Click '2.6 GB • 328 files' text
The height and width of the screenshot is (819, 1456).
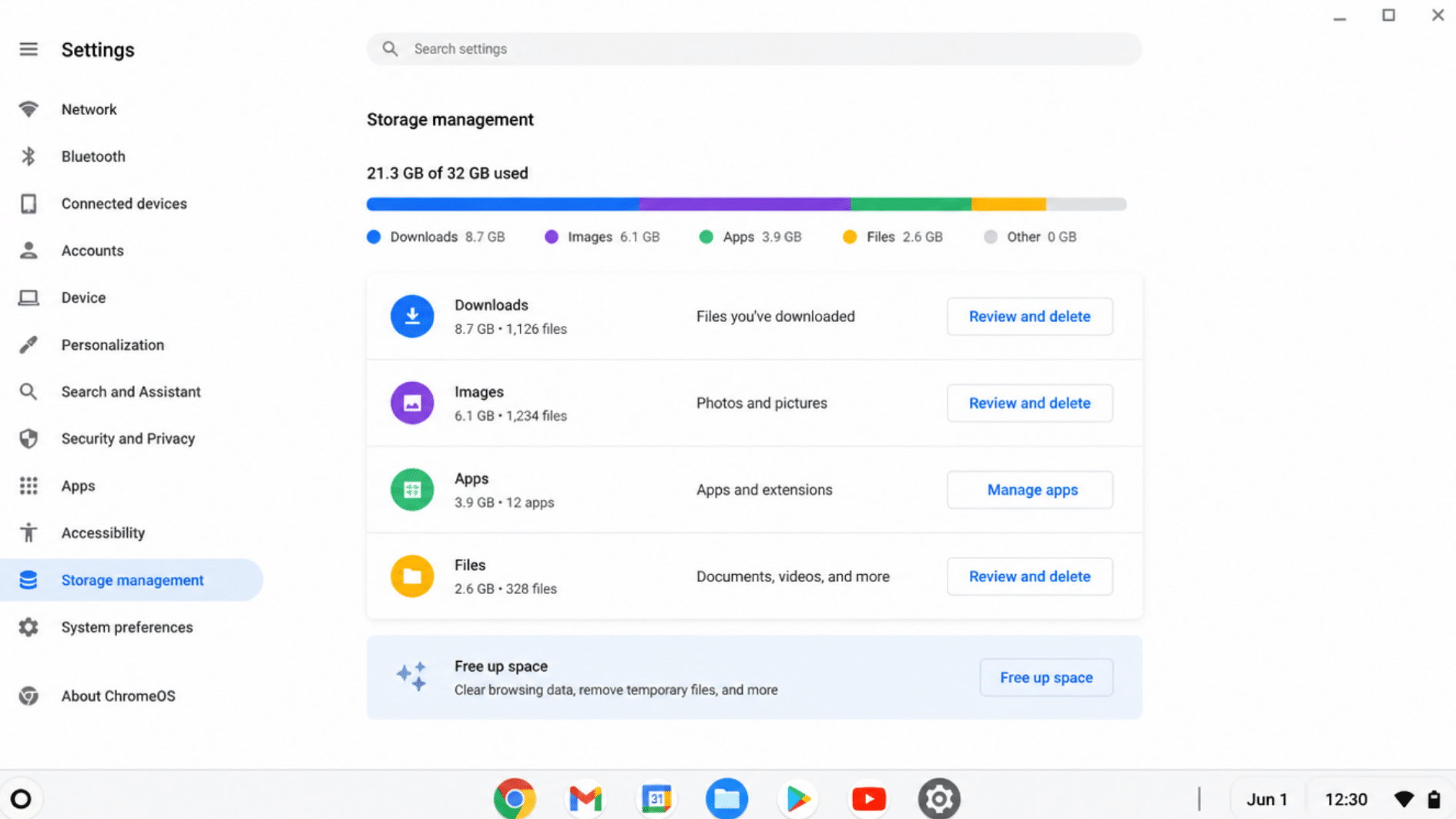pyautogui.click(x=505, y=589)
